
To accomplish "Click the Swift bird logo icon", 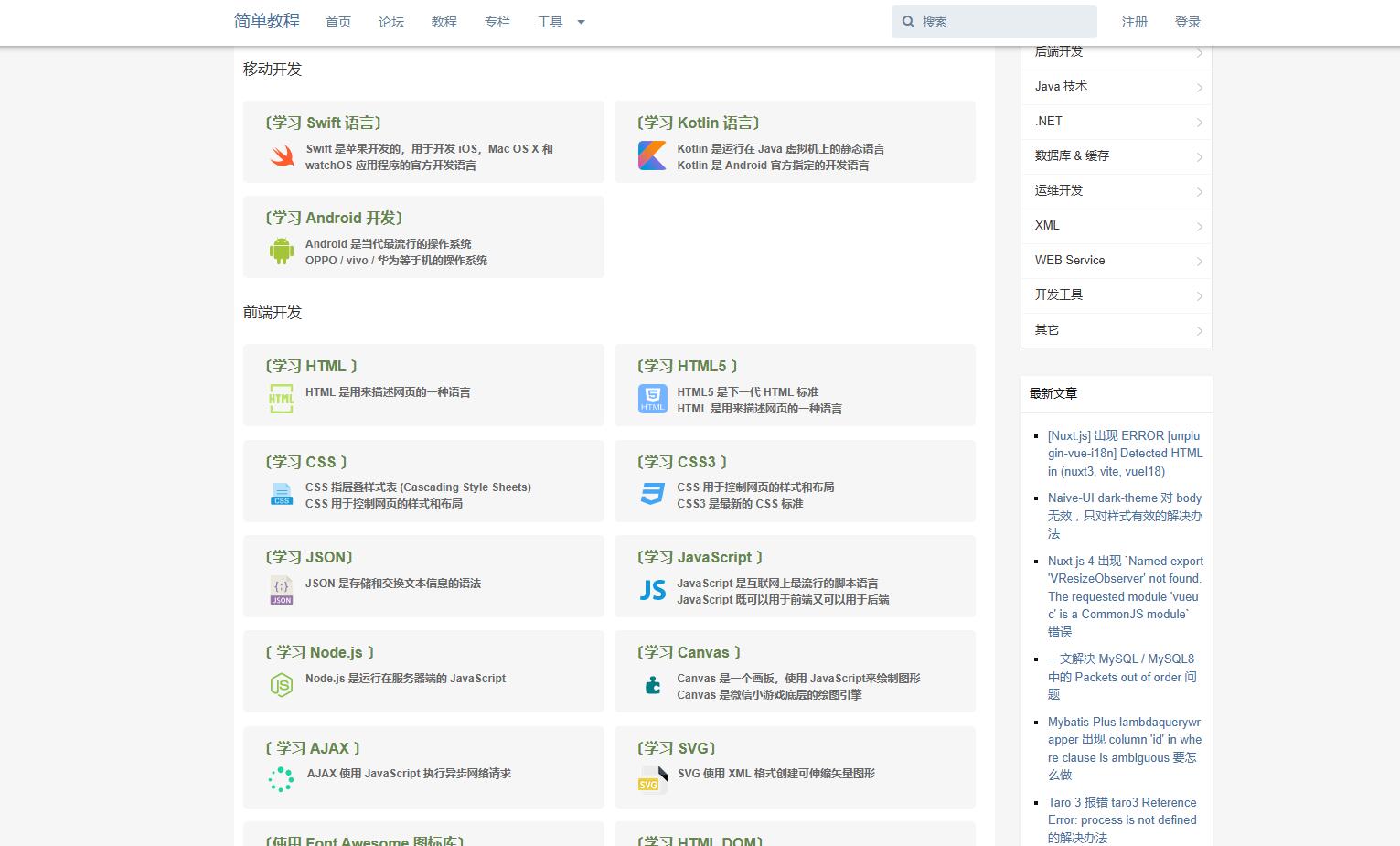I will point(282,156).
